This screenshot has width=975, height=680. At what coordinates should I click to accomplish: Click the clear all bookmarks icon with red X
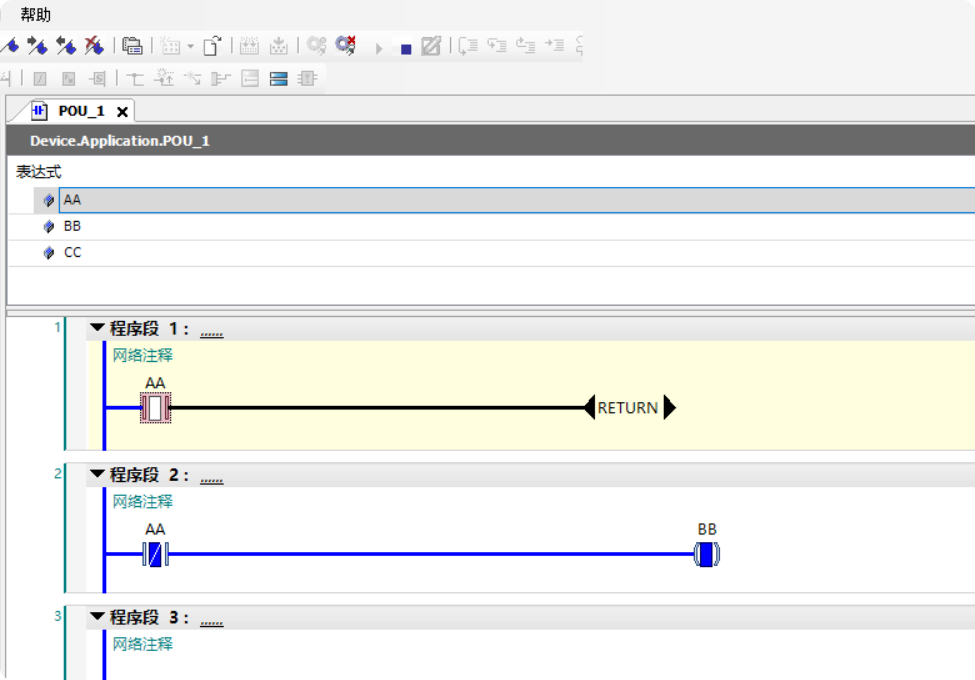pyautogui.click(x=94, y=45)
